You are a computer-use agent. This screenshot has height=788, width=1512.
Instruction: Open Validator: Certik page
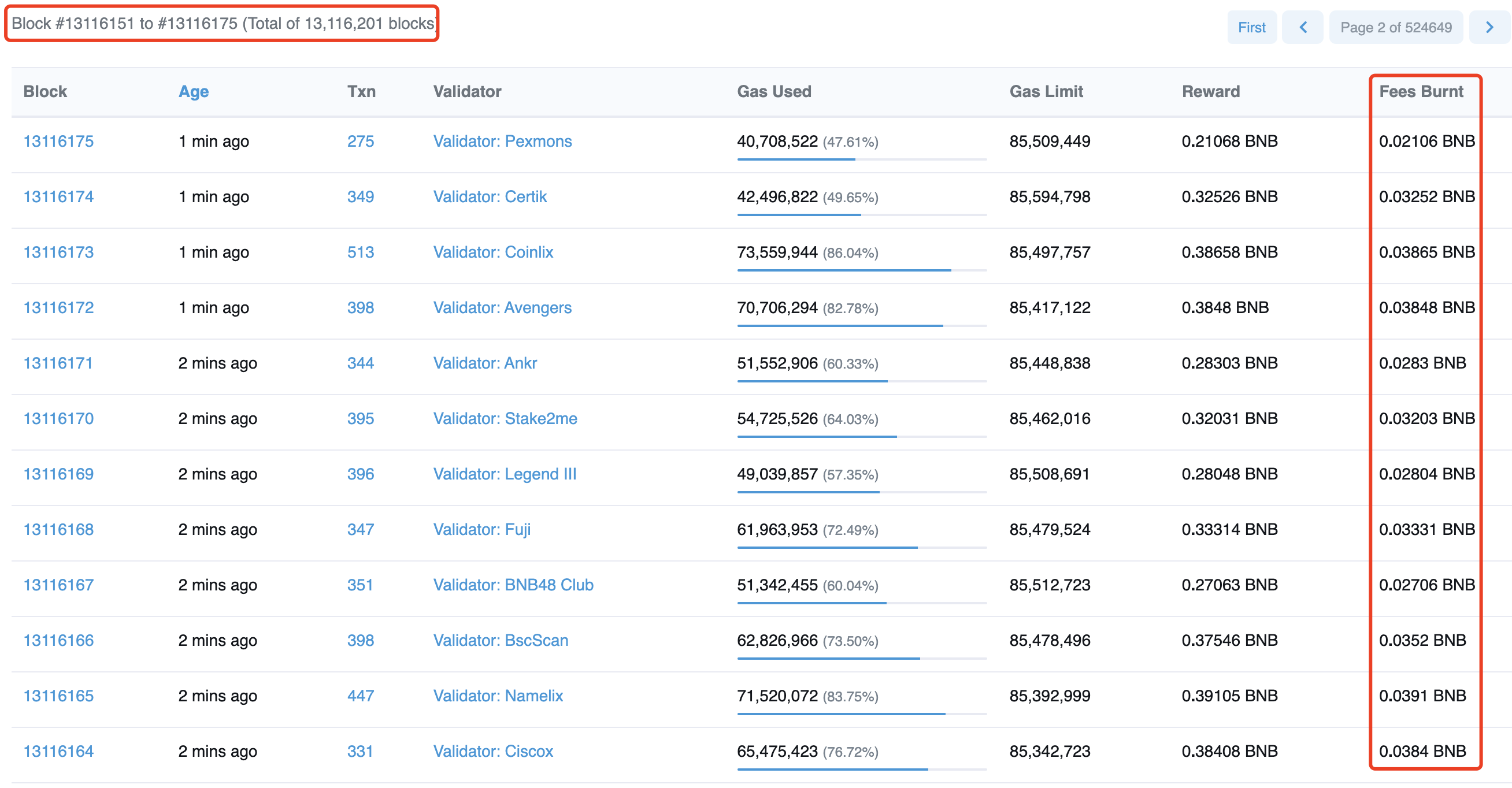[x=490, y=197]
